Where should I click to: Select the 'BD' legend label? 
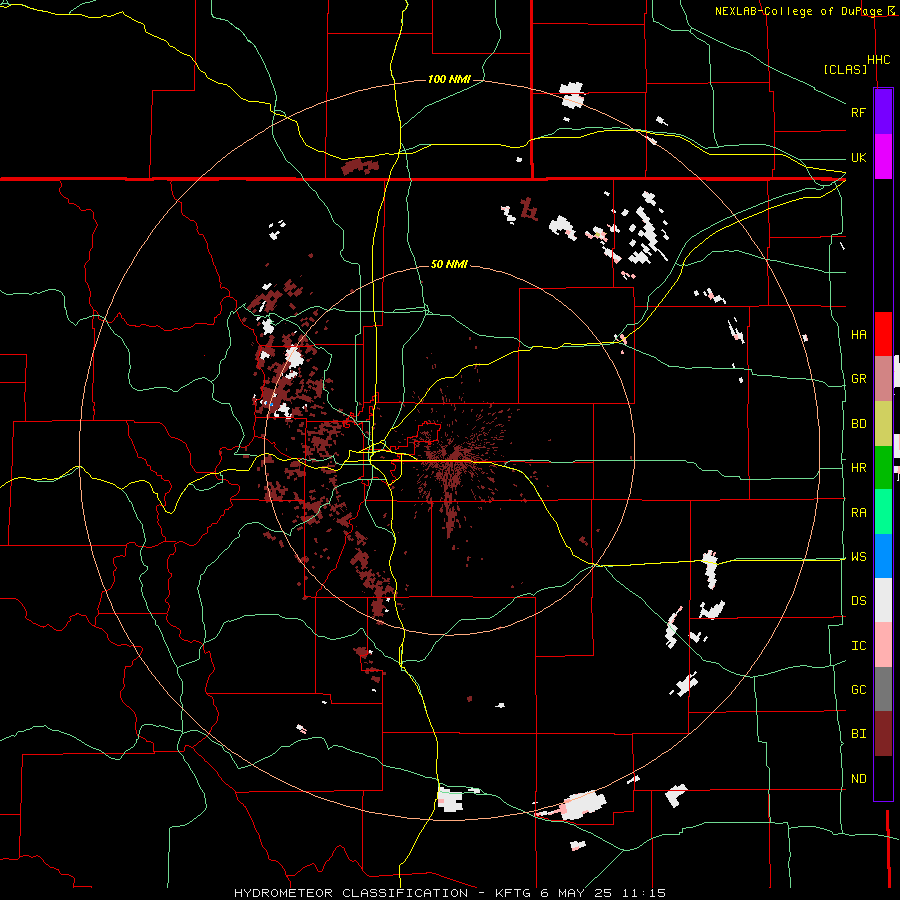(858, 424)
